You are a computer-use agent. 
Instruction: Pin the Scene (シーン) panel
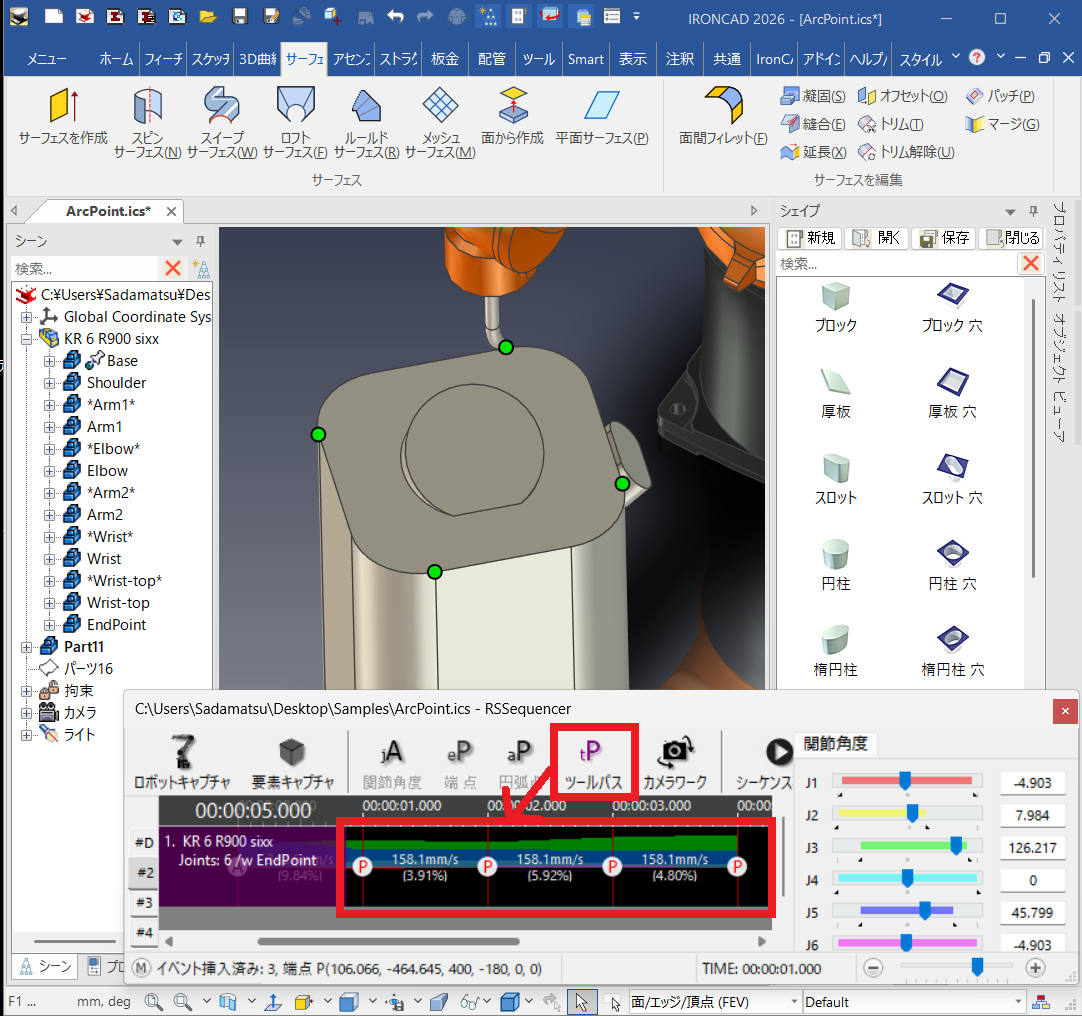click(200, 241)
